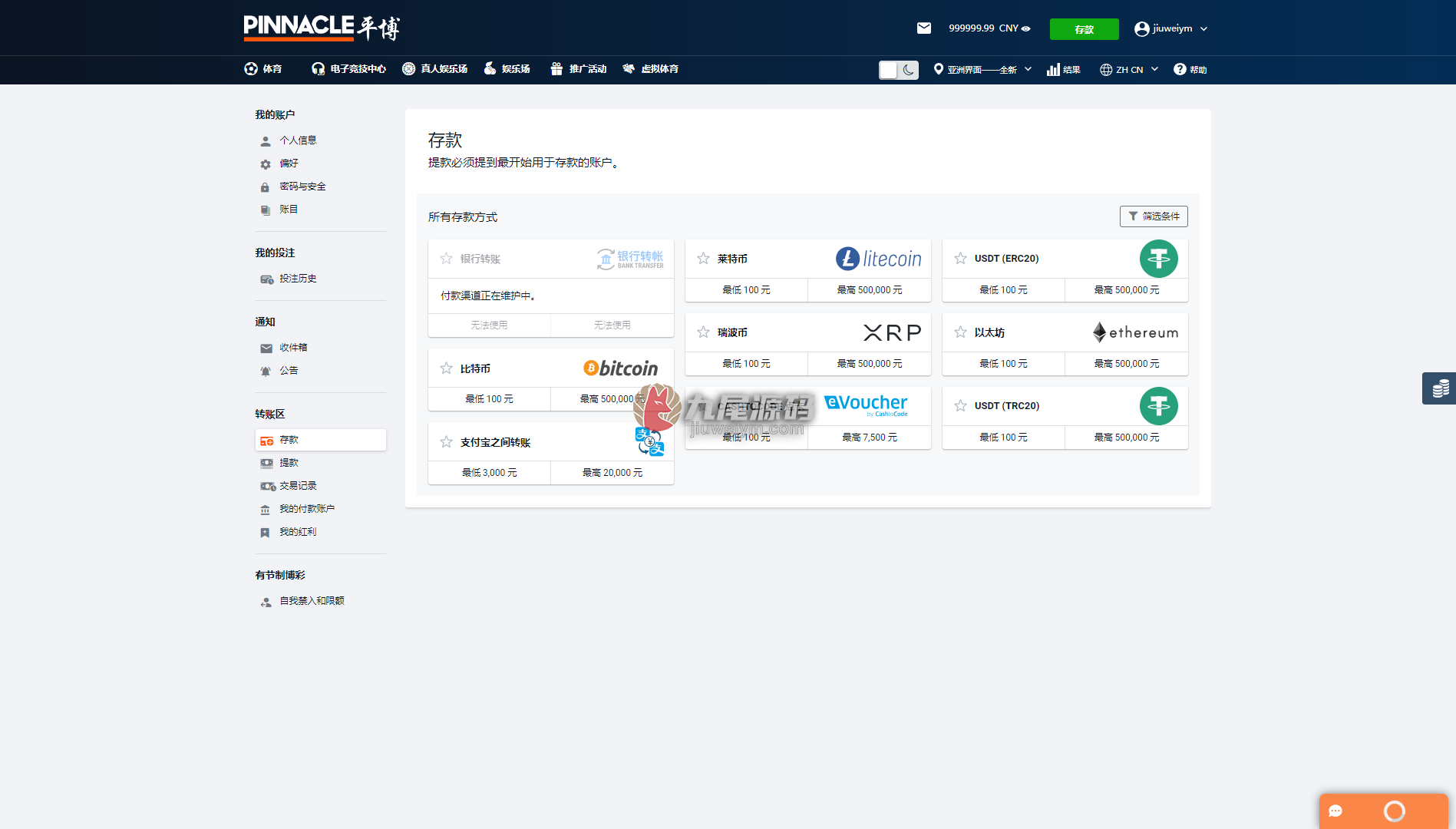Open the promotions gift menu item
Screen dimensions: 1456x829
[579, 69]
